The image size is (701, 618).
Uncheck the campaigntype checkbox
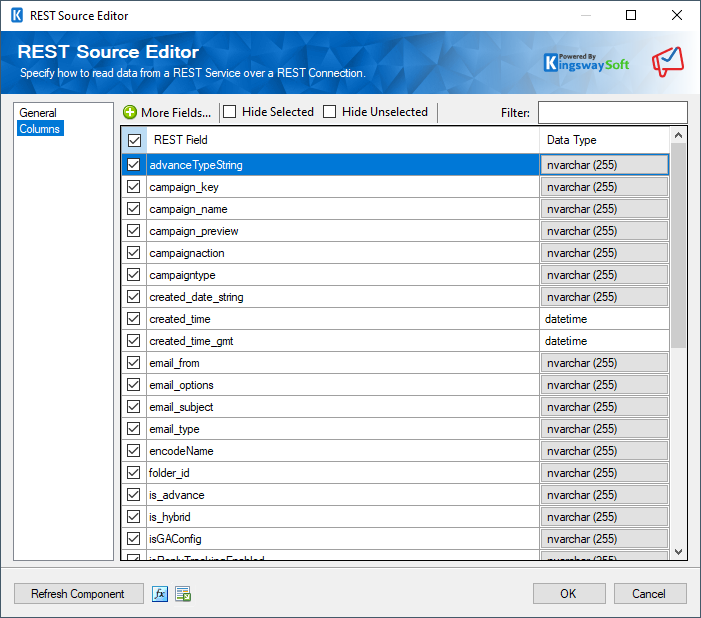(133, 275)
